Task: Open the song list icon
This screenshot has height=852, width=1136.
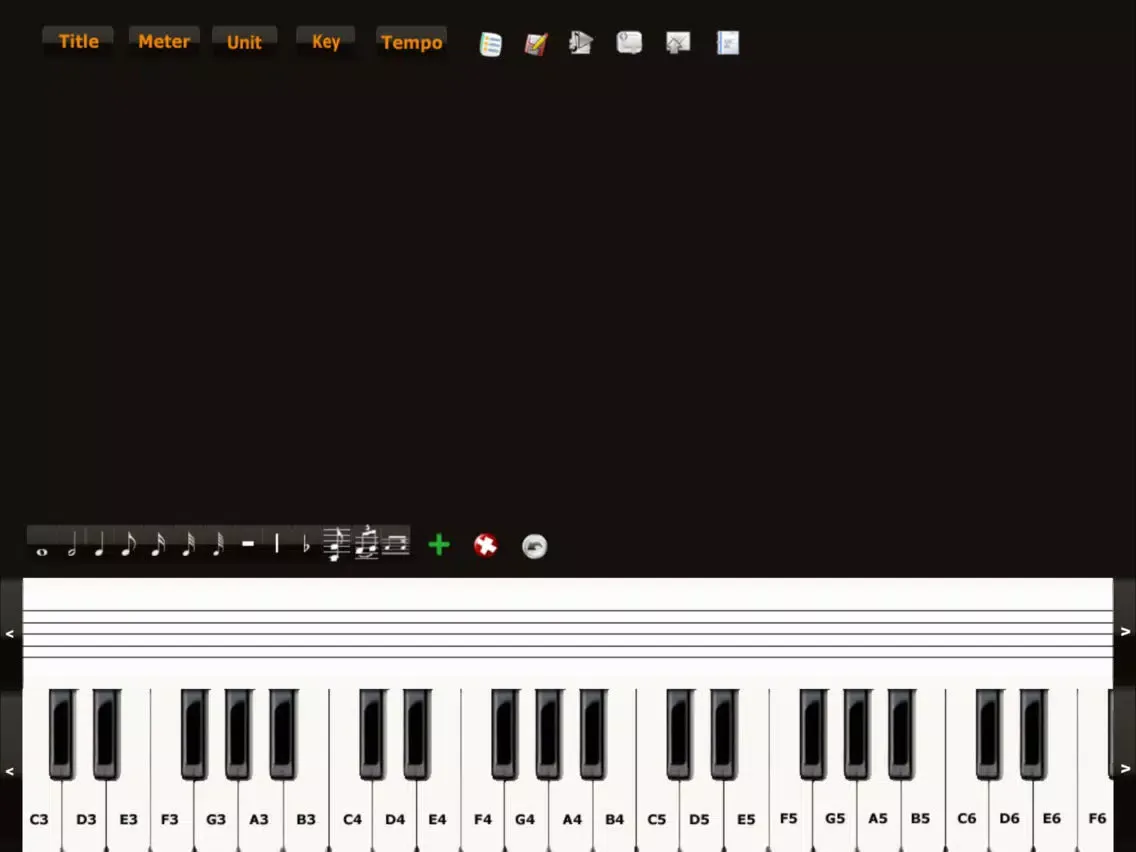Action: [x=490, y=44]
